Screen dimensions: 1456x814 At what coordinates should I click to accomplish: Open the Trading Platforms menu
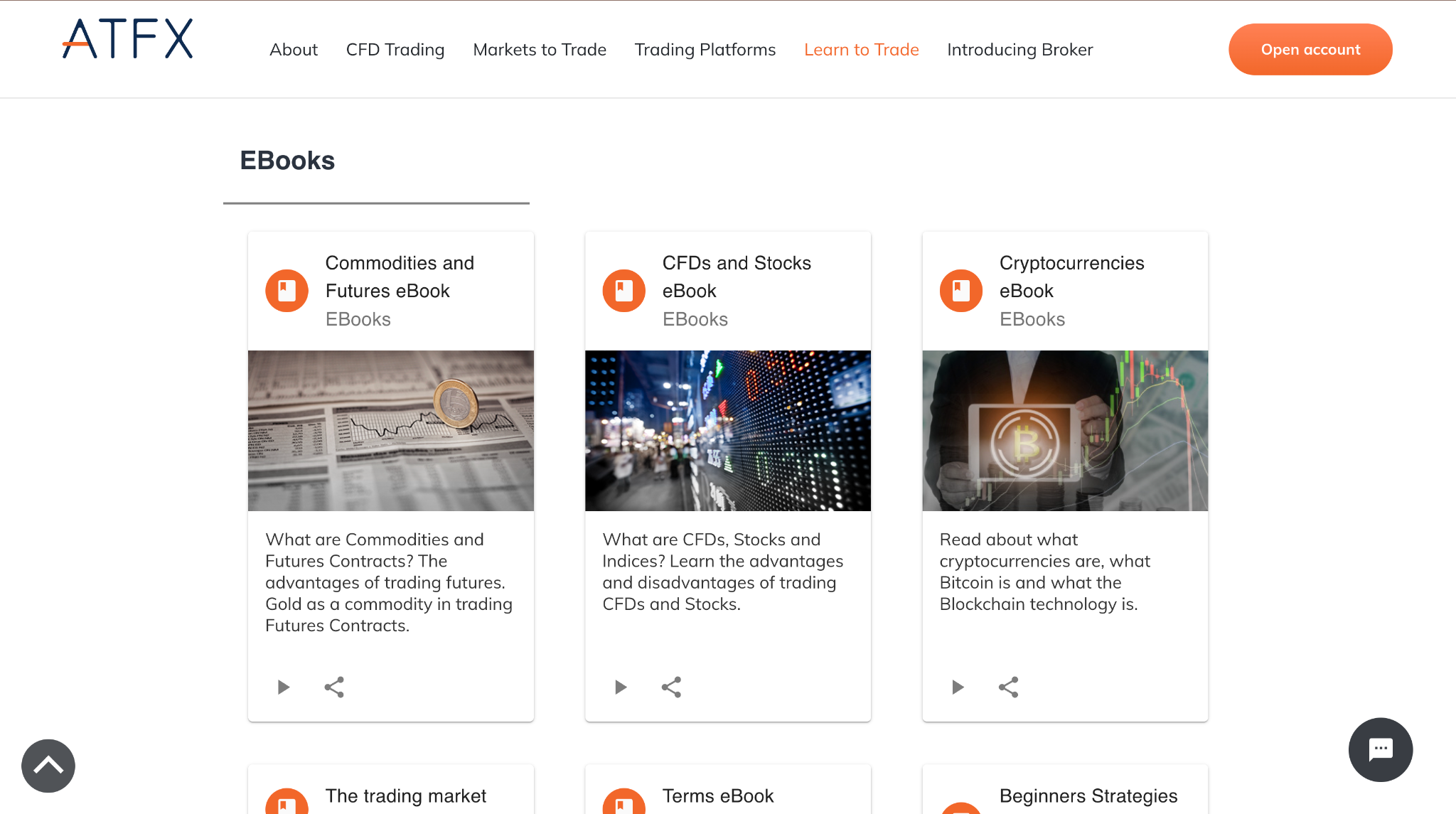(705, 50)
